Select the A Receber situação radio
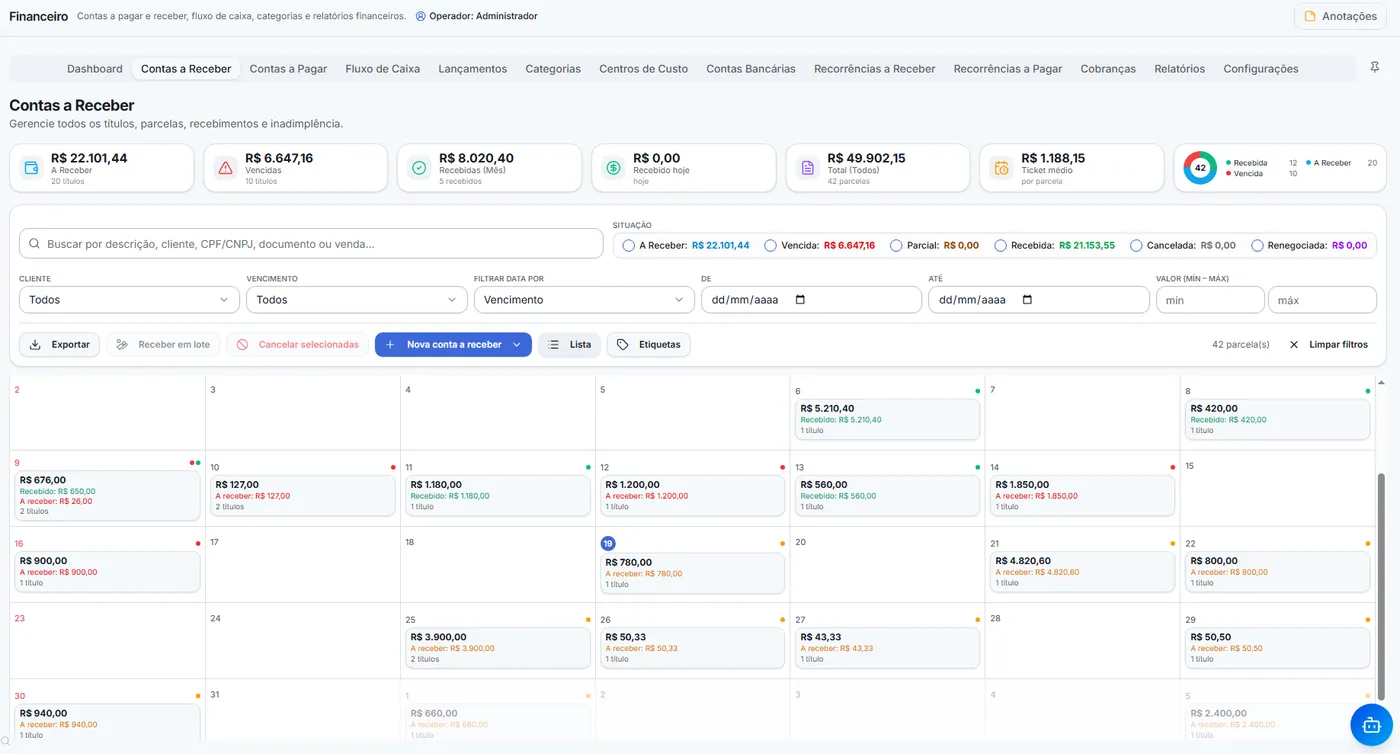 coord(628,245)
